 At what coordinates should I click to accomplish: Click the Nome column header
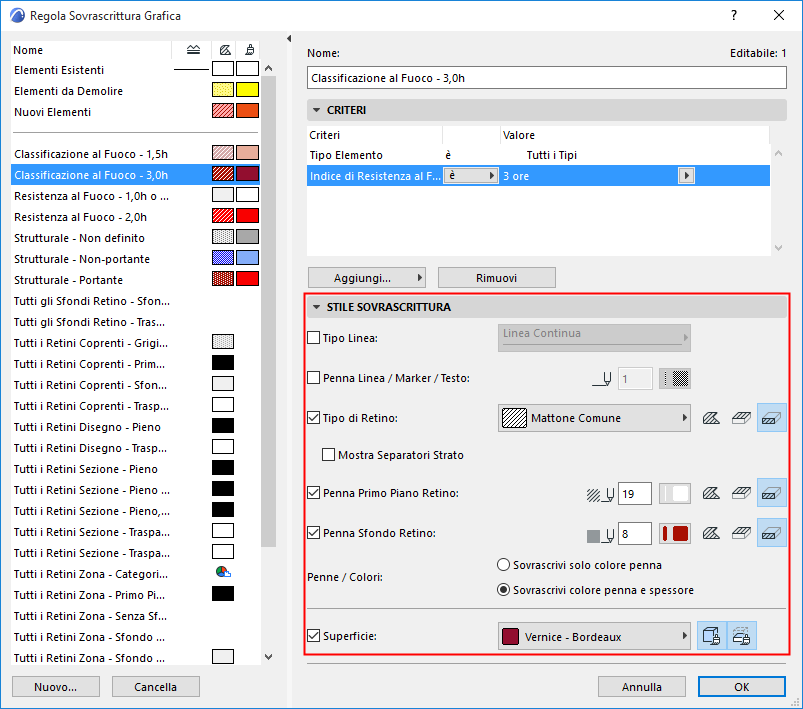coord(91,50)
